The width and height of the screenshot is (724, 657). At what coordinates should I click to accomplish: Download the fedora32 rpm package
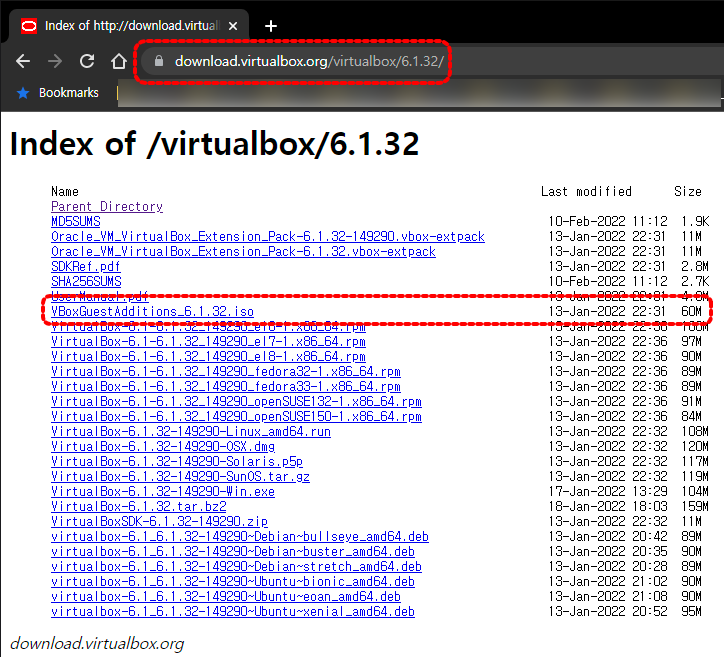coord(226,371)
